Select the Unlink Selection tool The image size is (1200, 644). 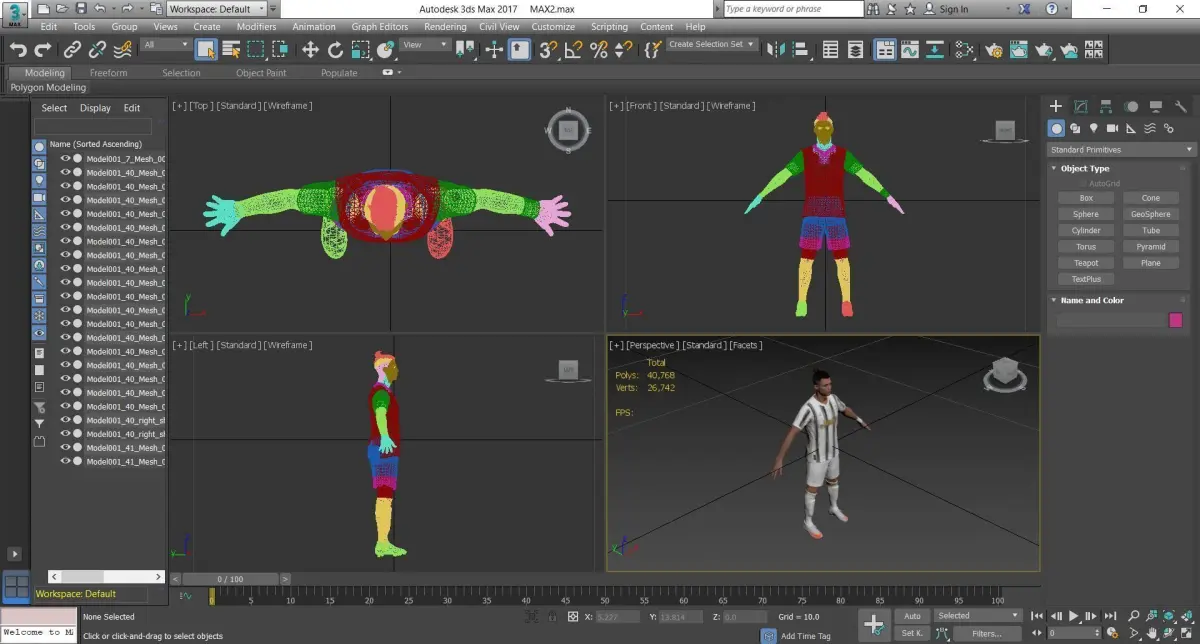pyautogui.click(x=97, y=49)
